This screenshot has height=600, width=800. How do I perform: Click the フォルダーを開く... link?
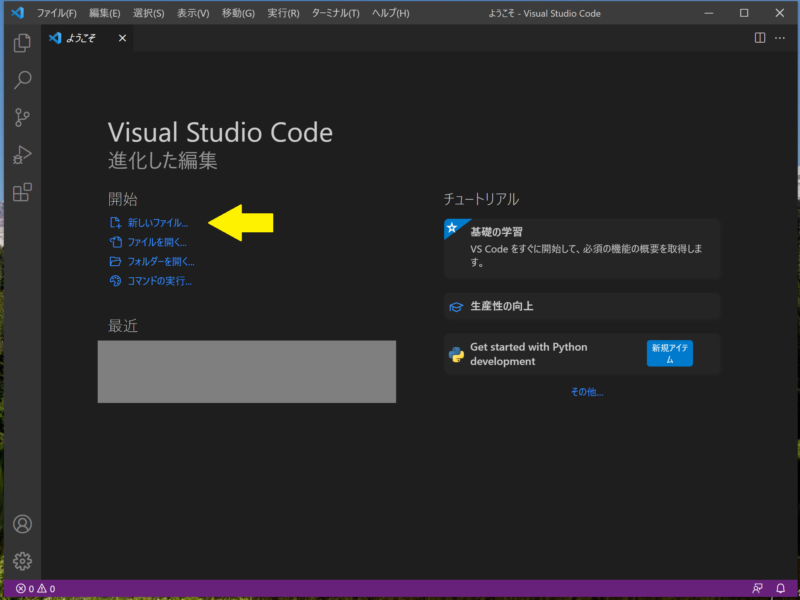pos(160,261)
